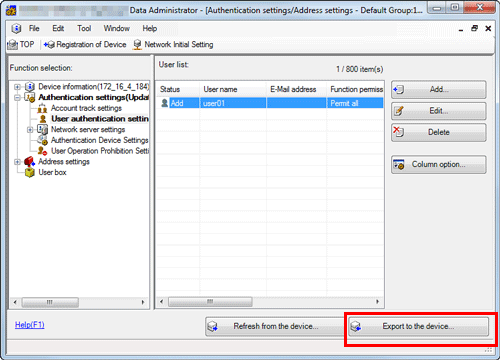This screenshot has height=360, width=500.
Task: Select the User box icon in tree
Action: point(30,172)
